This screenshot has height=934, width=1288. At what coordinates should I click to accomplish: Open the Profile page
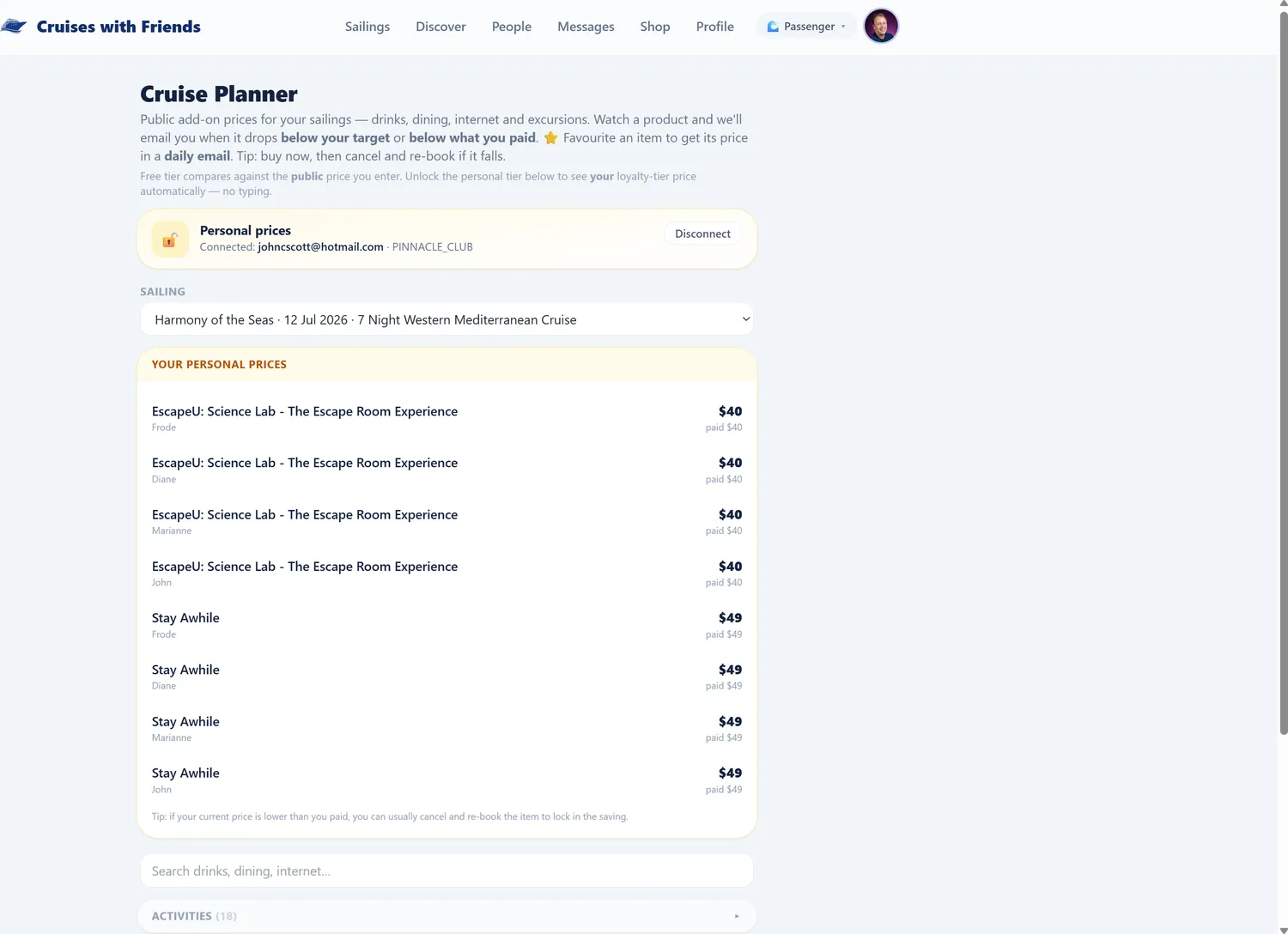pos(715,27)
